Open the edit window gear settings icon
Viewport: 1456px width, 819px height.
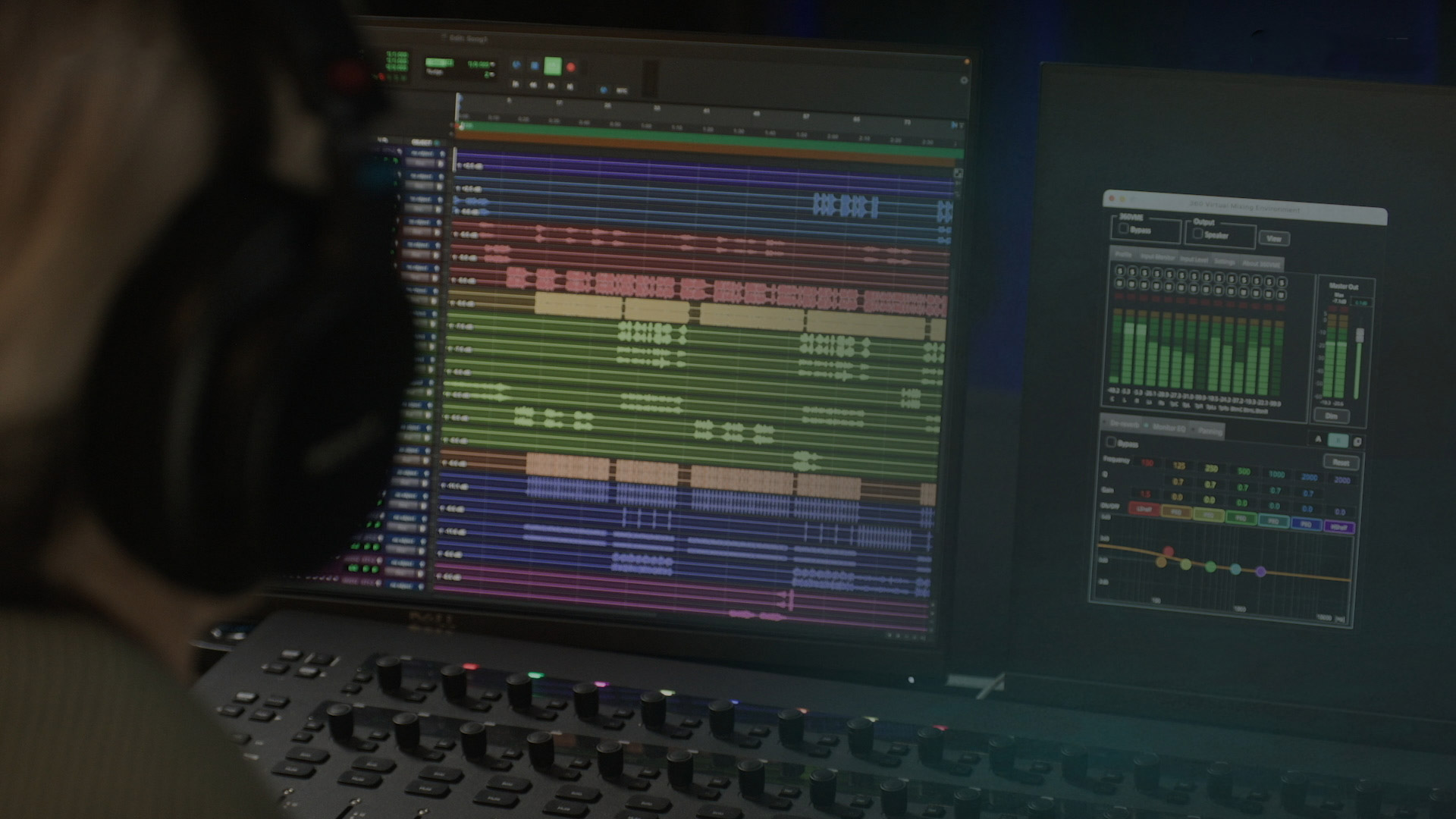pyautogui.click(x=964, y=80)
